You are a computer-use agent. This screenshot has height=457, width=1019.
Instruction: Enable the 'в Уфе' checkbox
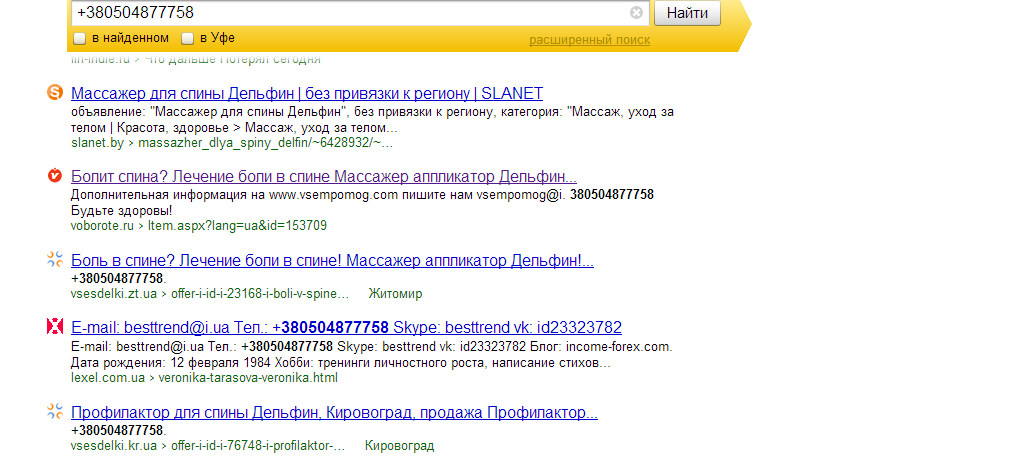(187, 38)
